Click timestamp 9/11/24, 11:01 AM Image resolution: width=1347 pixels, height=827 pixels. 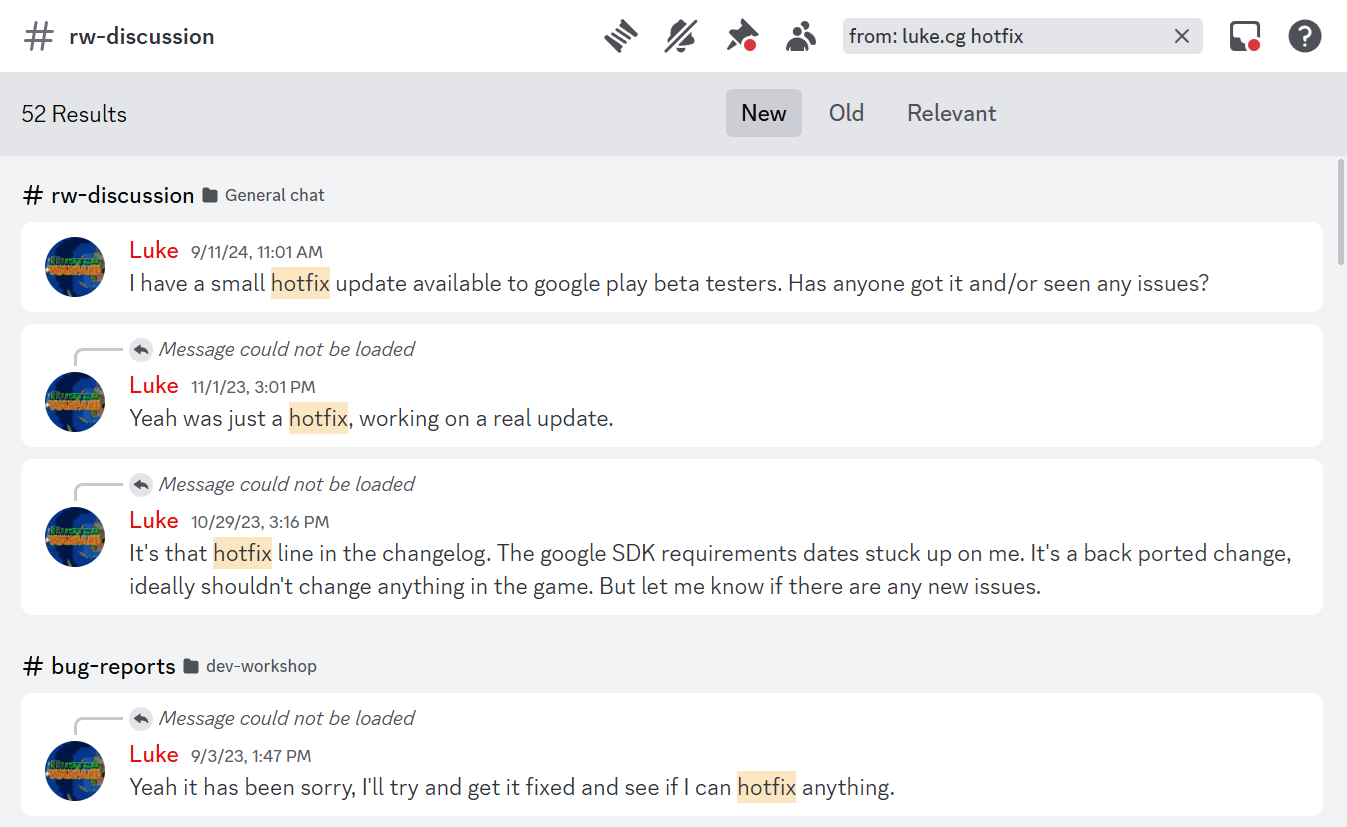click(x=257, y=252)
